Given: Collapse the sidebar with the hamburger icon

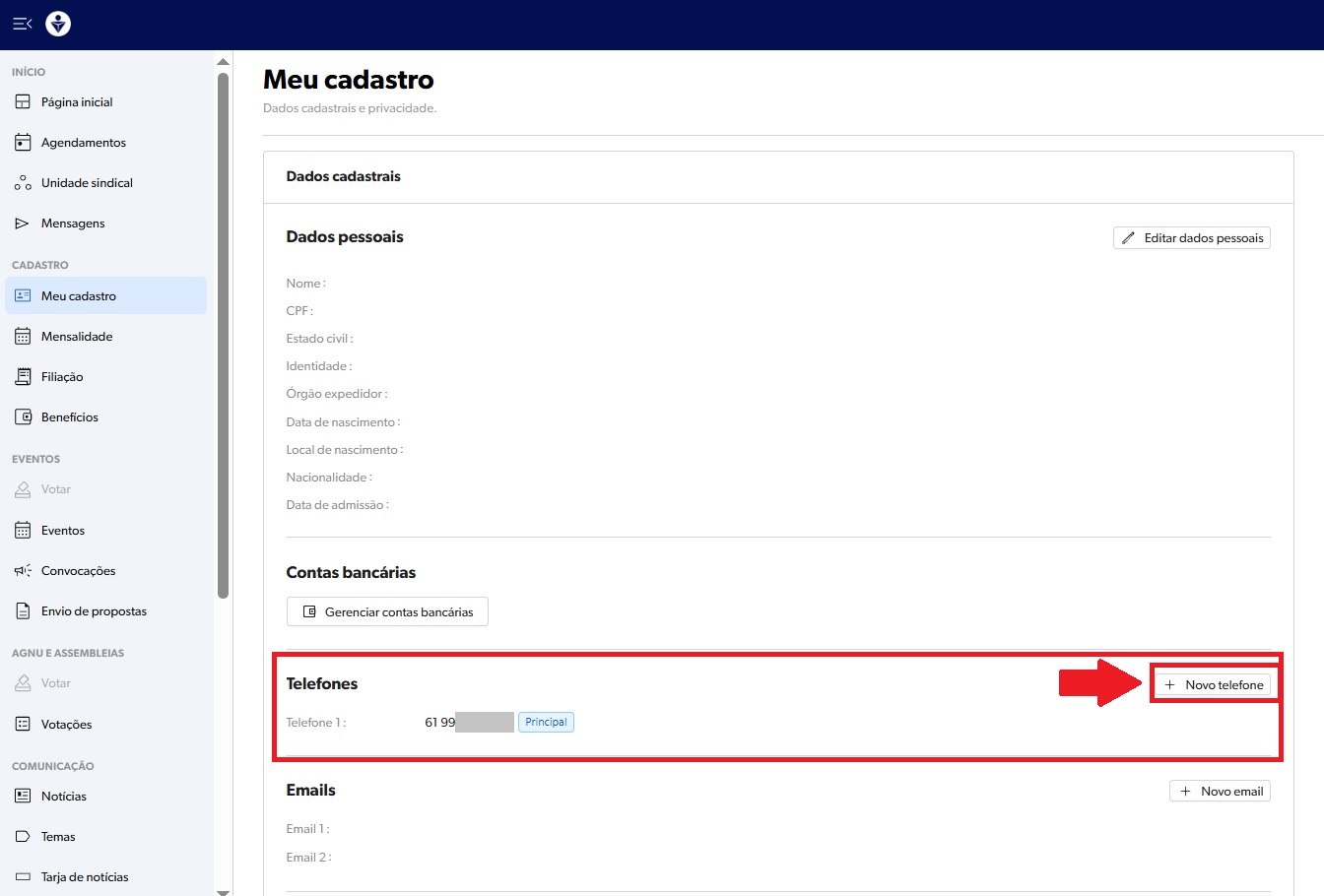Looking at the screenshot, I should click(22, 24).
